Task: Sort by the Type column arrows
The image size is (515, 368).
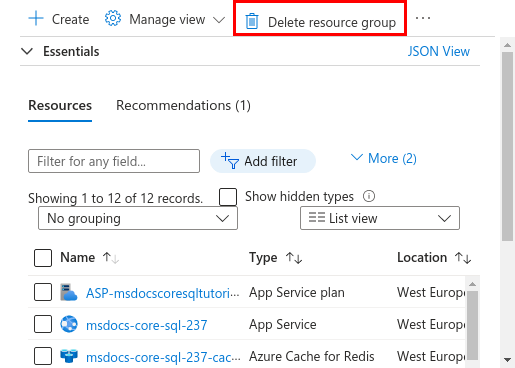Action: click(x=294, y=258)
